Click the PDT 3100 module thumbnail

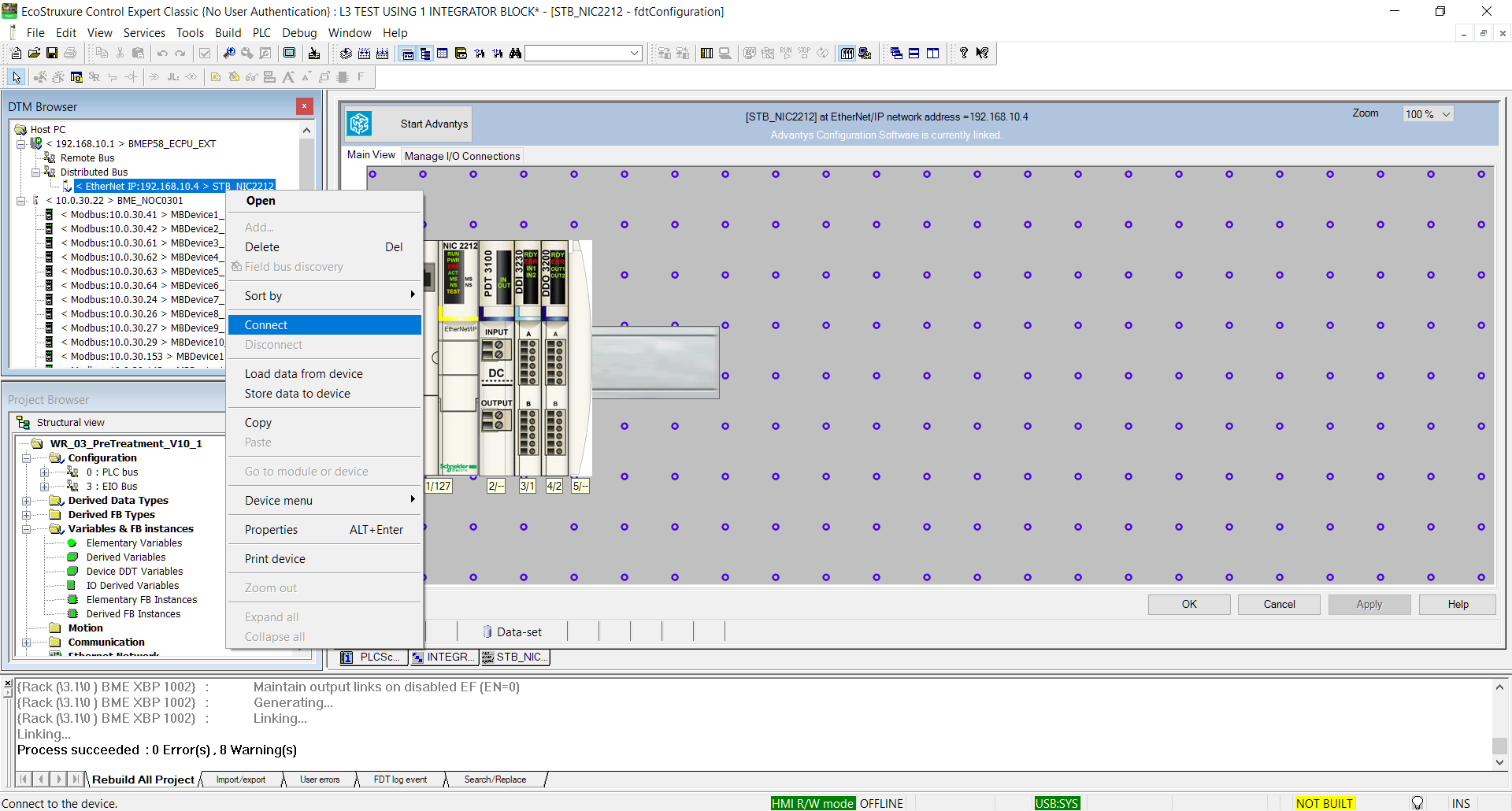pos(496,358)
